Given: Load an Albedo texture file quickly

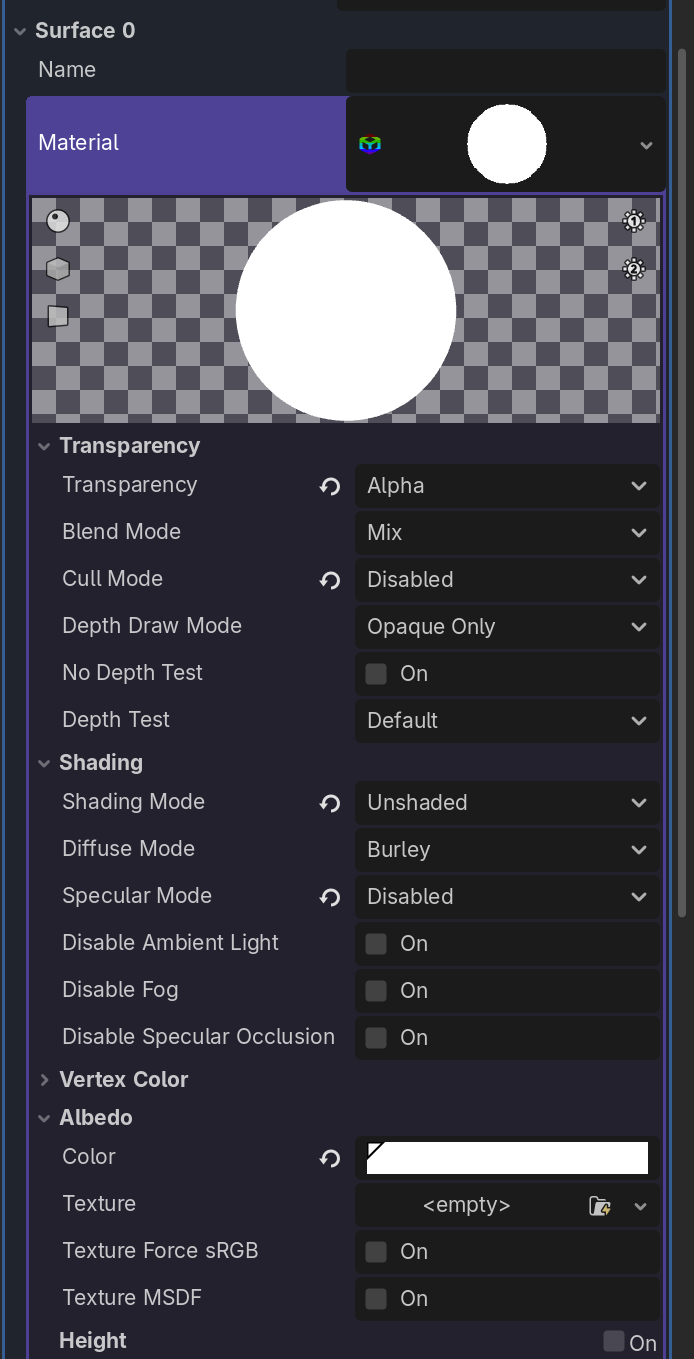Looking at the screenshot, I should click(x=600, y=1206).
